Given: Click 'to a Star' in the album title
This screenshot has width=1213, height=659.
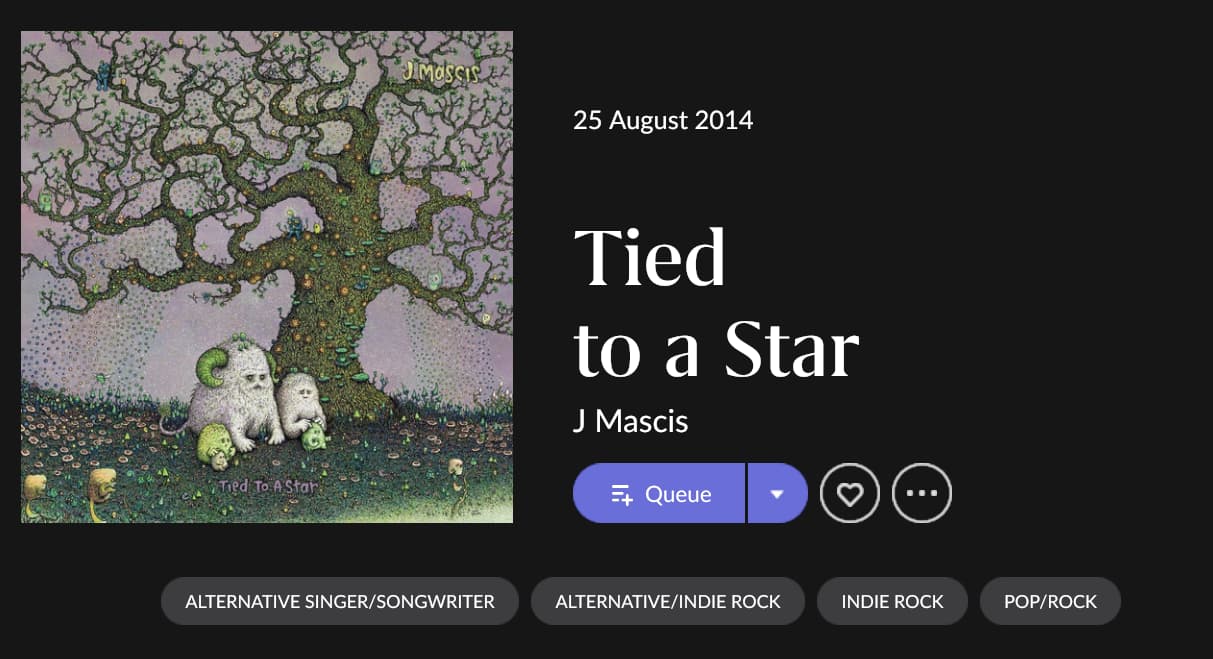Looking at the screenshot, I should (716, 349).
